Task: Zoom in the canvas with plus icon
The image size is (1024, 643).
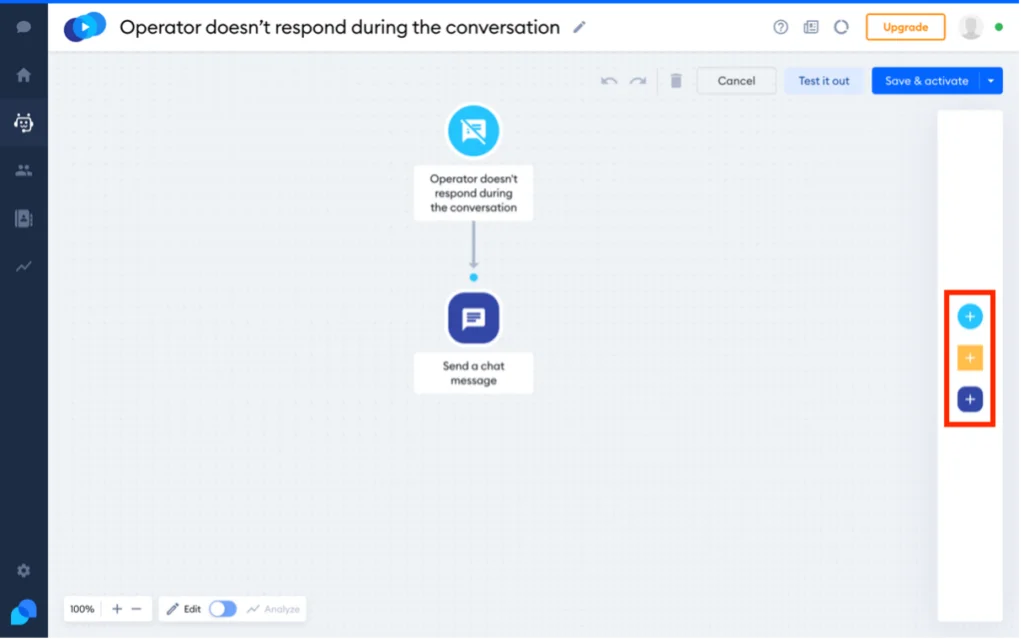Action: pos(117,610)
